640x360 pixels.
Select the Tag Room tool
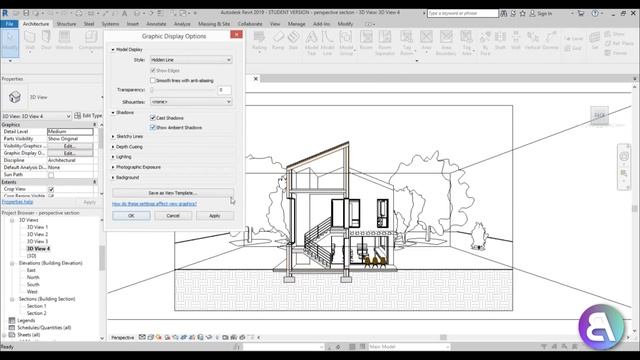tap(407, 42)
